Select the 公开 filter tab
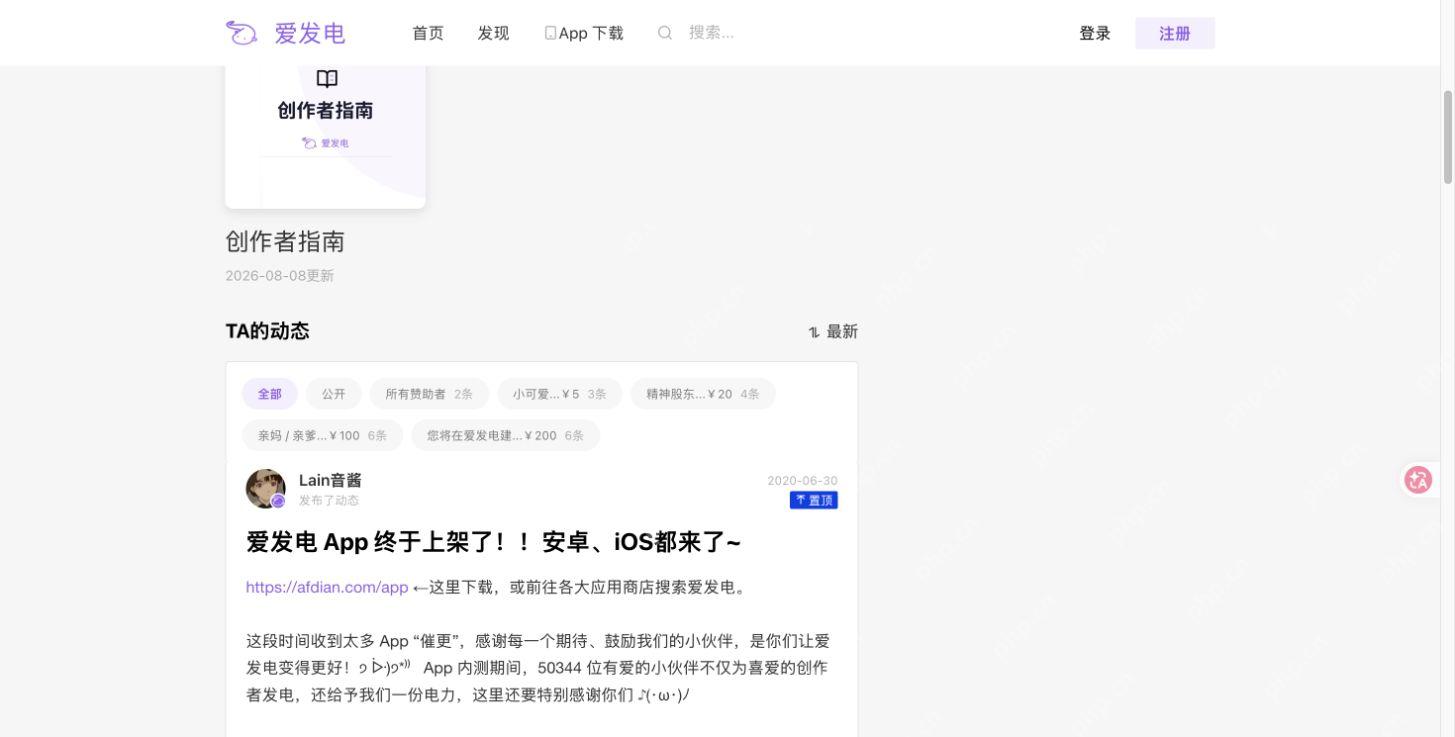1455x737 pixels. point(333,394)
